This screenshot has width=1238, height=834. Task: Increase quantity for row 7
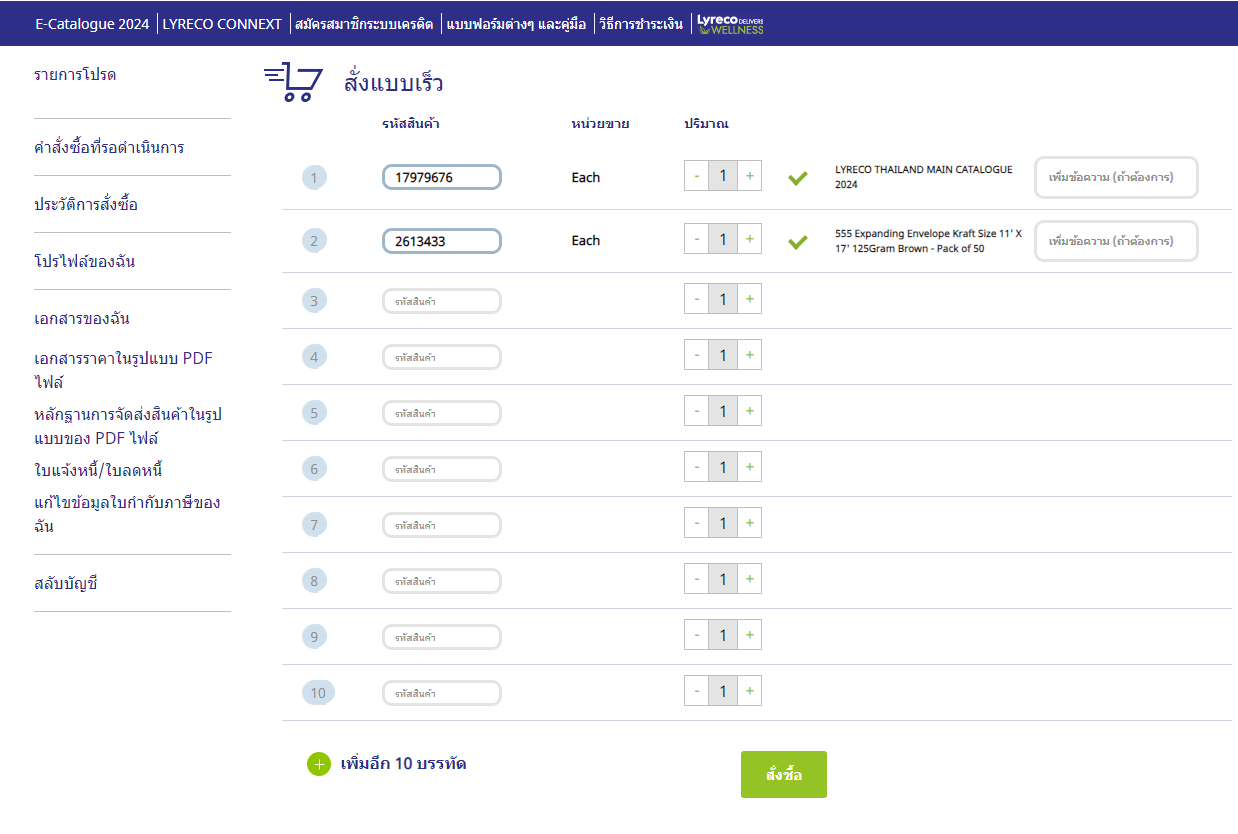(x=750, y=522)
